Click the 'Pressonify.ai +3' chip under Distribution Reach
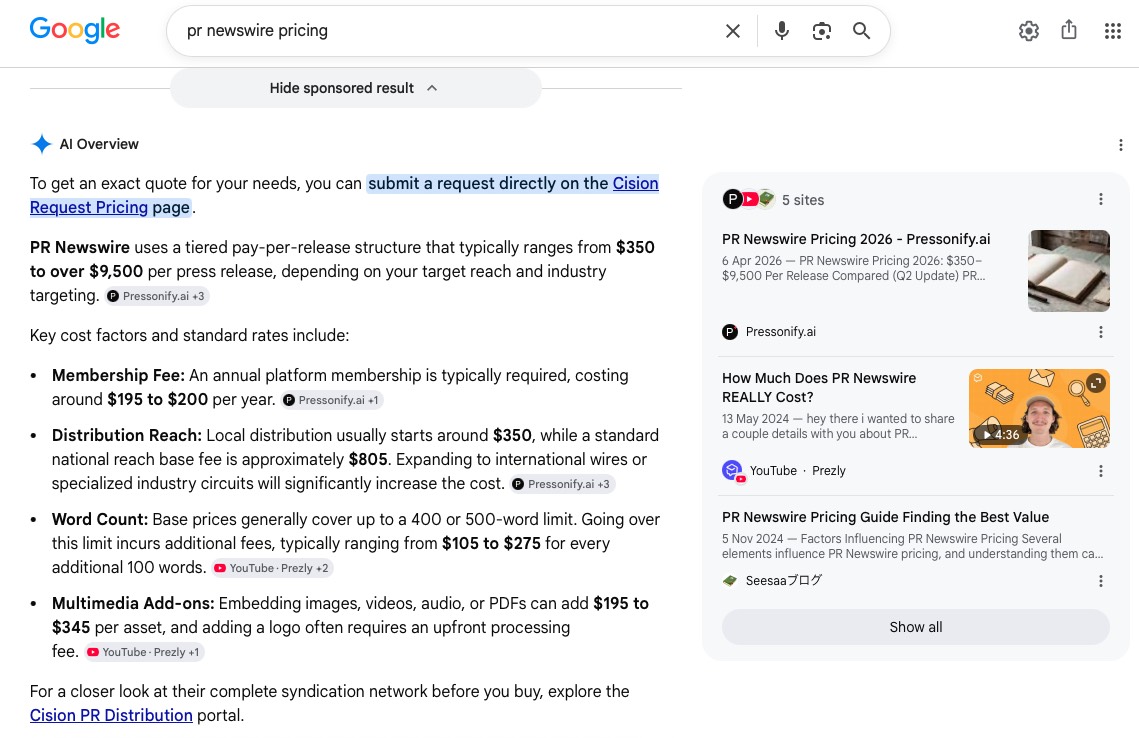The width and height of the screenshot is (1139, 738). 562,484
